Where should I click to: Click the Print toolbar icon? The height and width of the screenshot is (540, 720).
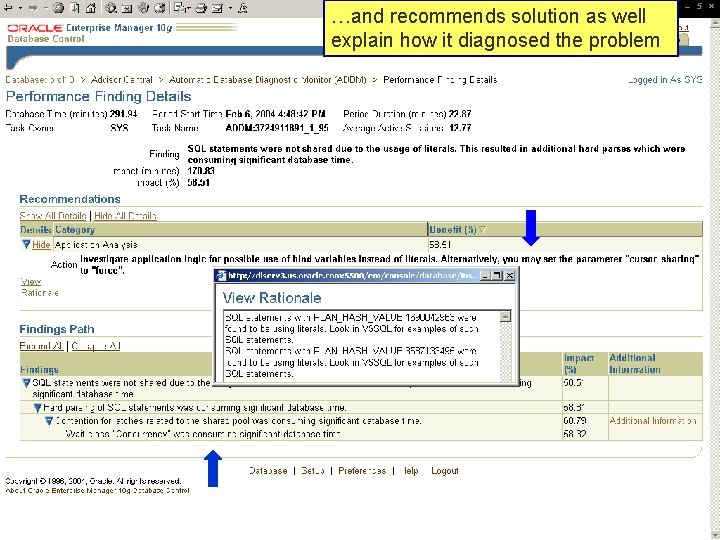click(201, 8)
